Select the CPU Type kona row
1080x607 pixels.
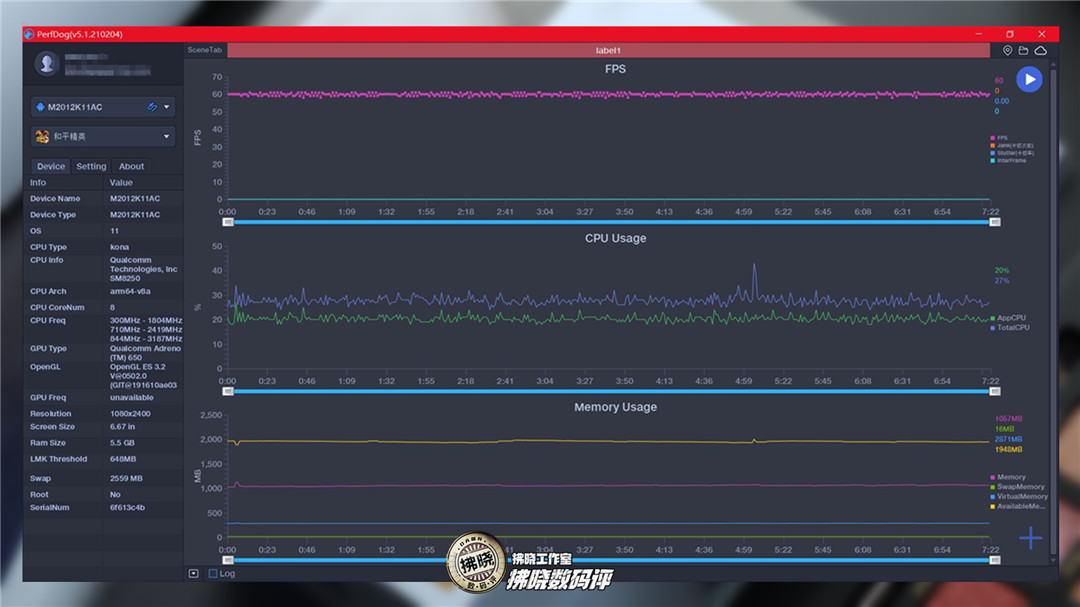[103, 247]
